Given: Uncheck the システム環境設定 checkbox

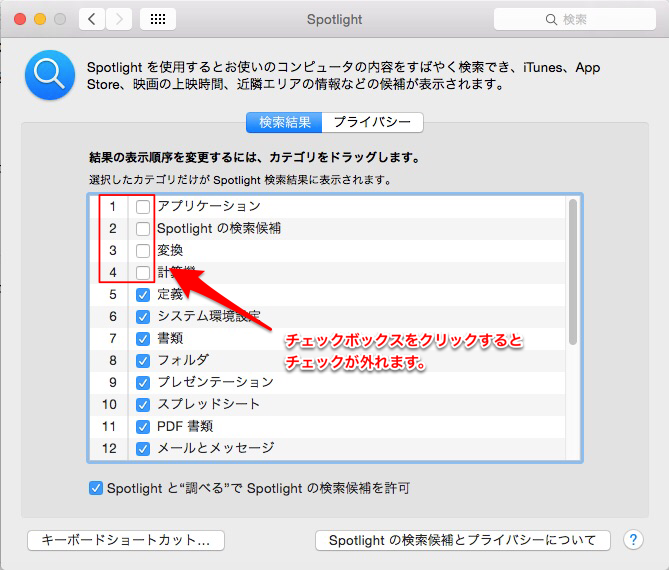Looking at the screenshot, I should click(x=143, y=317).
